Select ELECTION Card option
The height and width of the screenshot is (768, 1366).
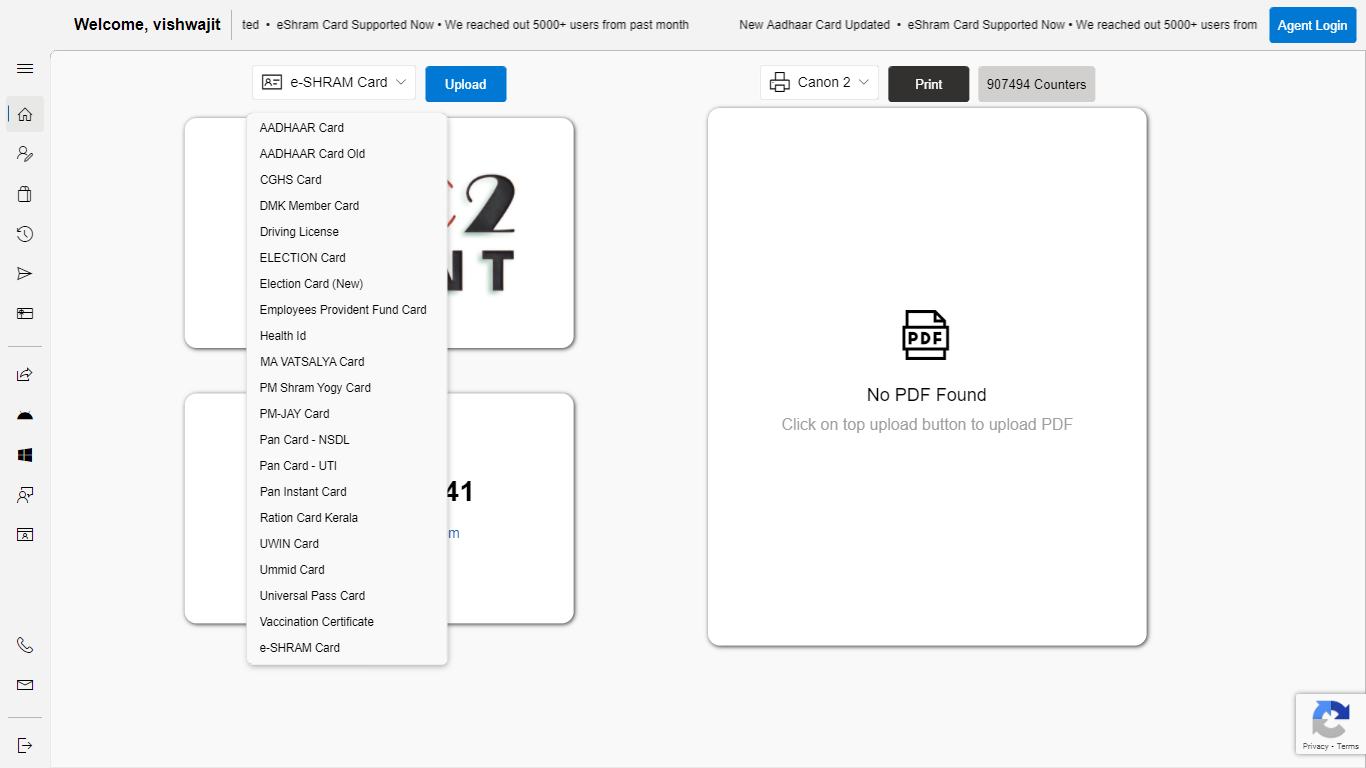click(347, 258)
